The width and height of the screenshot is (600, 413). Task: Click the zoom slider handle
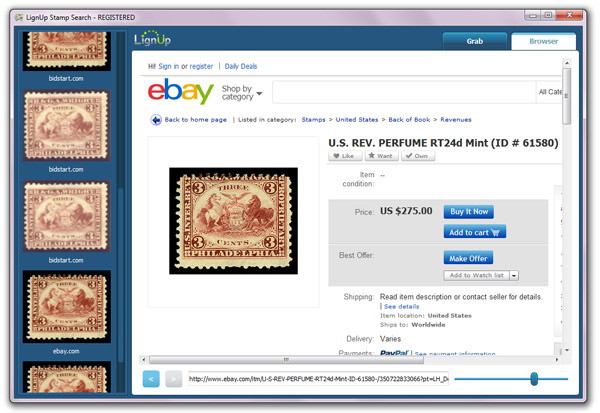[x=534, y=379]
